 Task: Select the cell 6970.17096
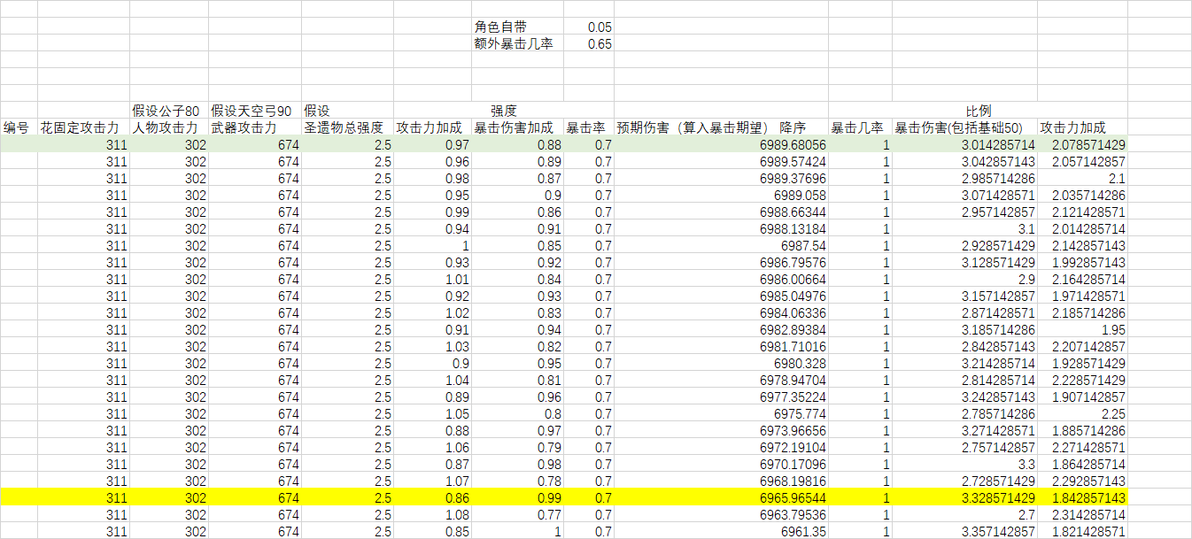pos(721,463)
